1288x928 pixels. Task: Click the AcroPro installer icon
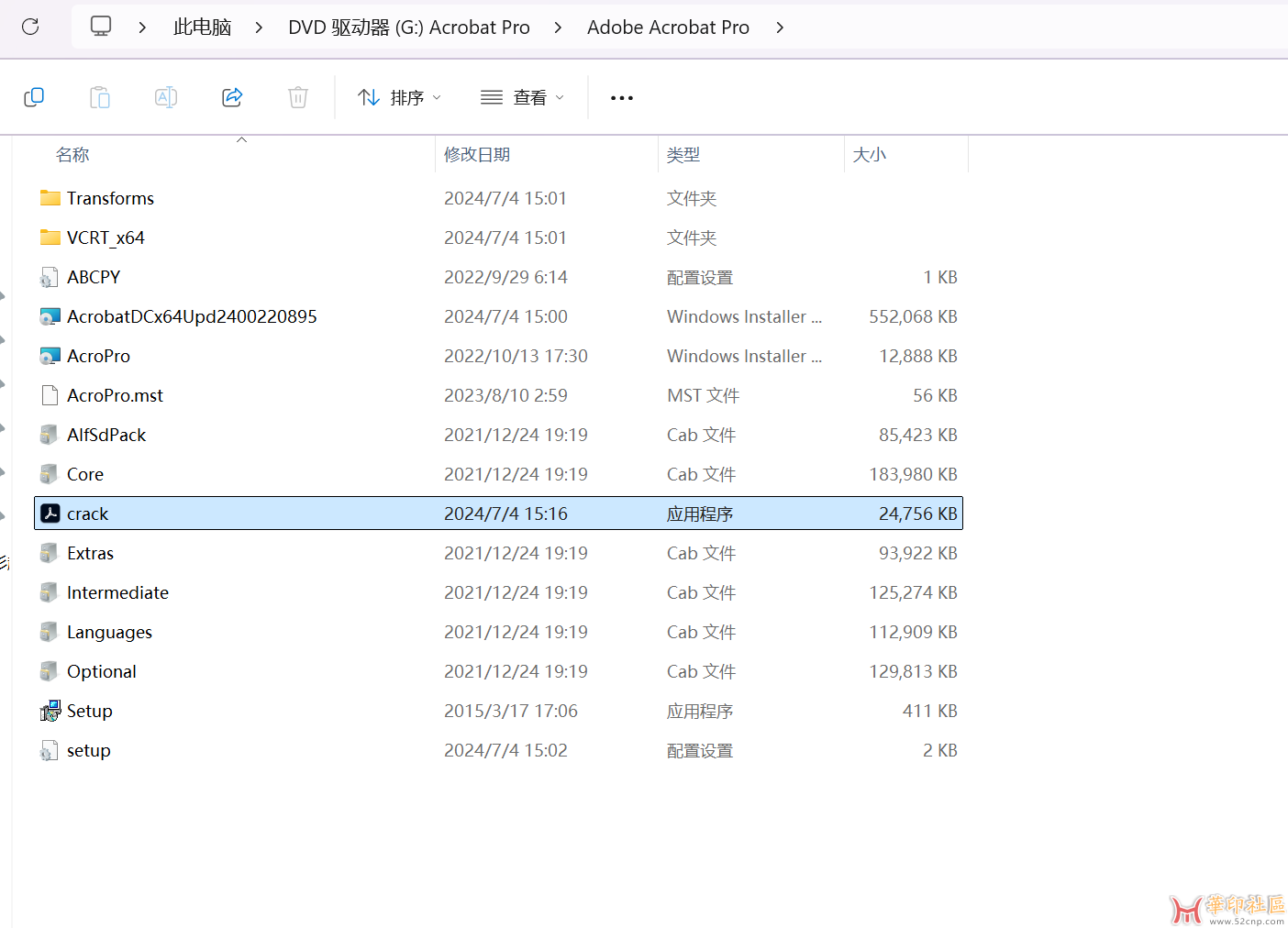coord(50,356)
